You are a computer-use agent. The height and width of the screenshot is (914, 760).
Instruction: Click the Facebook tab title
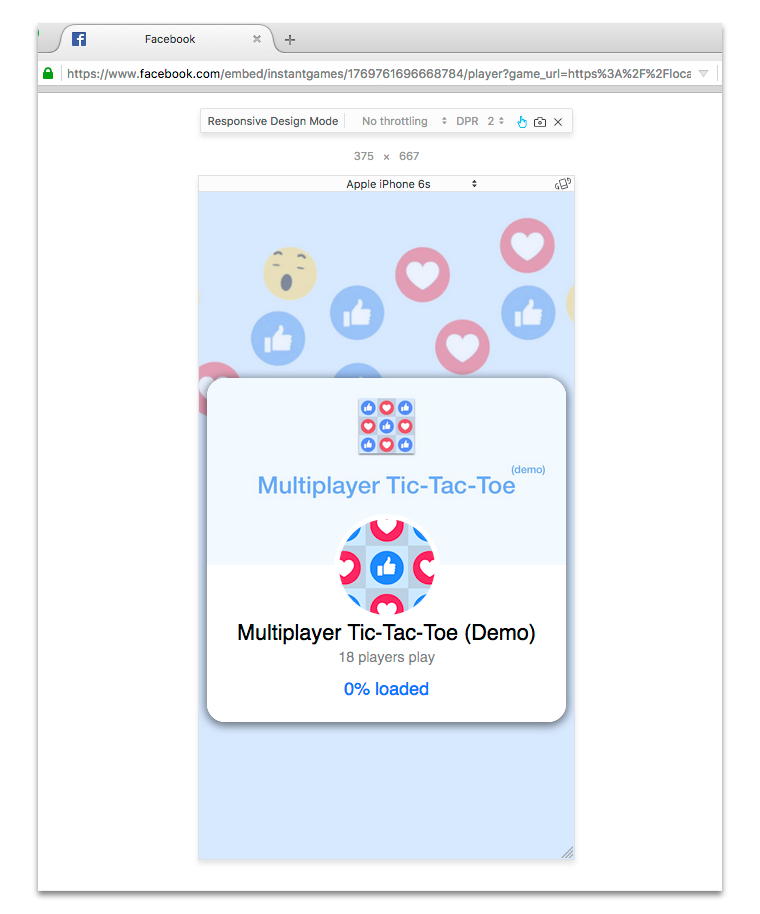pos(170,39)
